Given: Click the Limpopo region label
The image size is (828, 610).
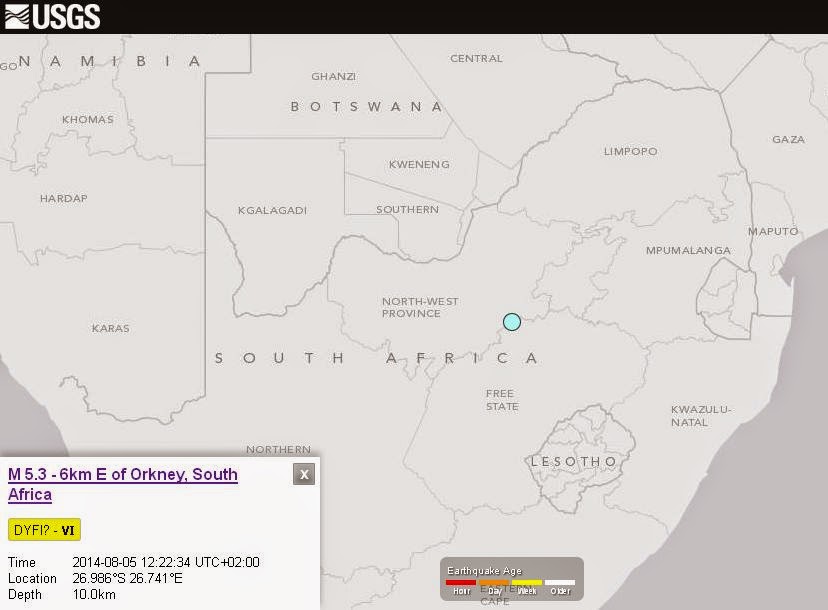Looking at the screenshot, I should (x=631, y=151).
